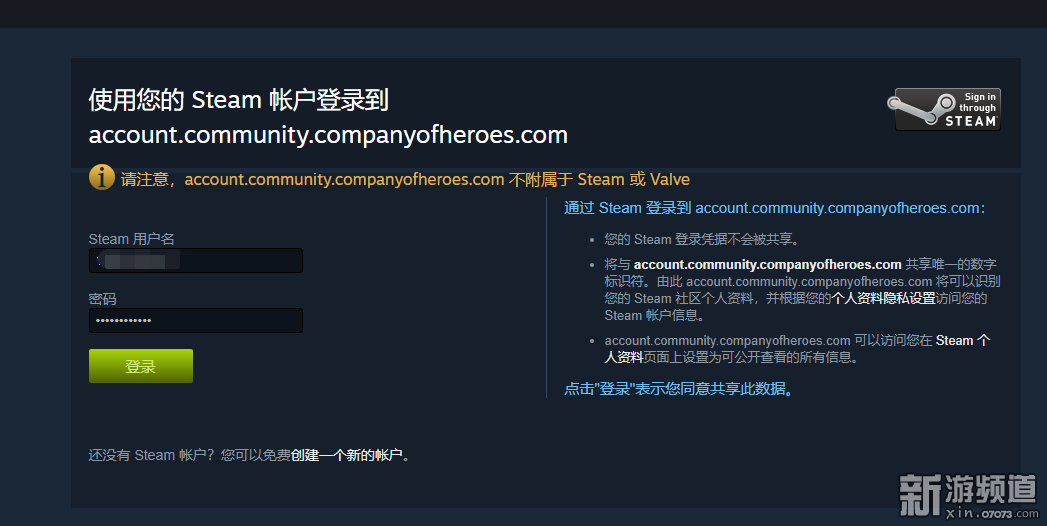Click the xin.07073.com watermark text
This screenshot has width=1047, height=526.
coord(990,513)
